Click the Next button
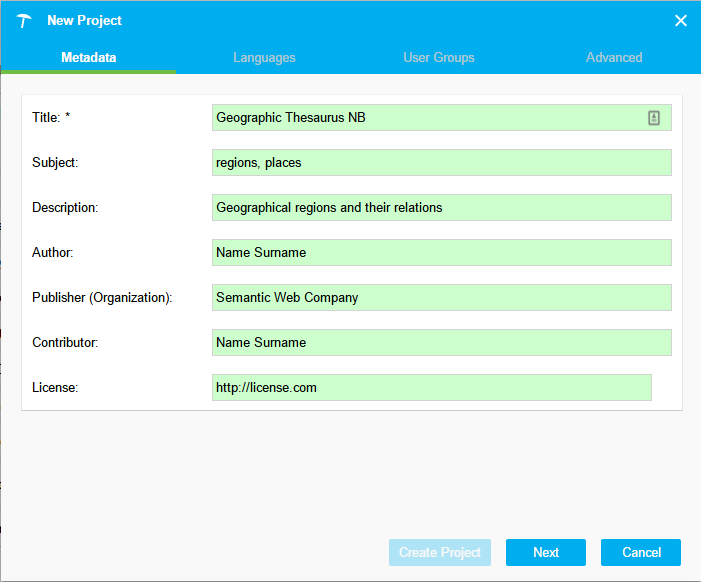 tap(545, 553)
